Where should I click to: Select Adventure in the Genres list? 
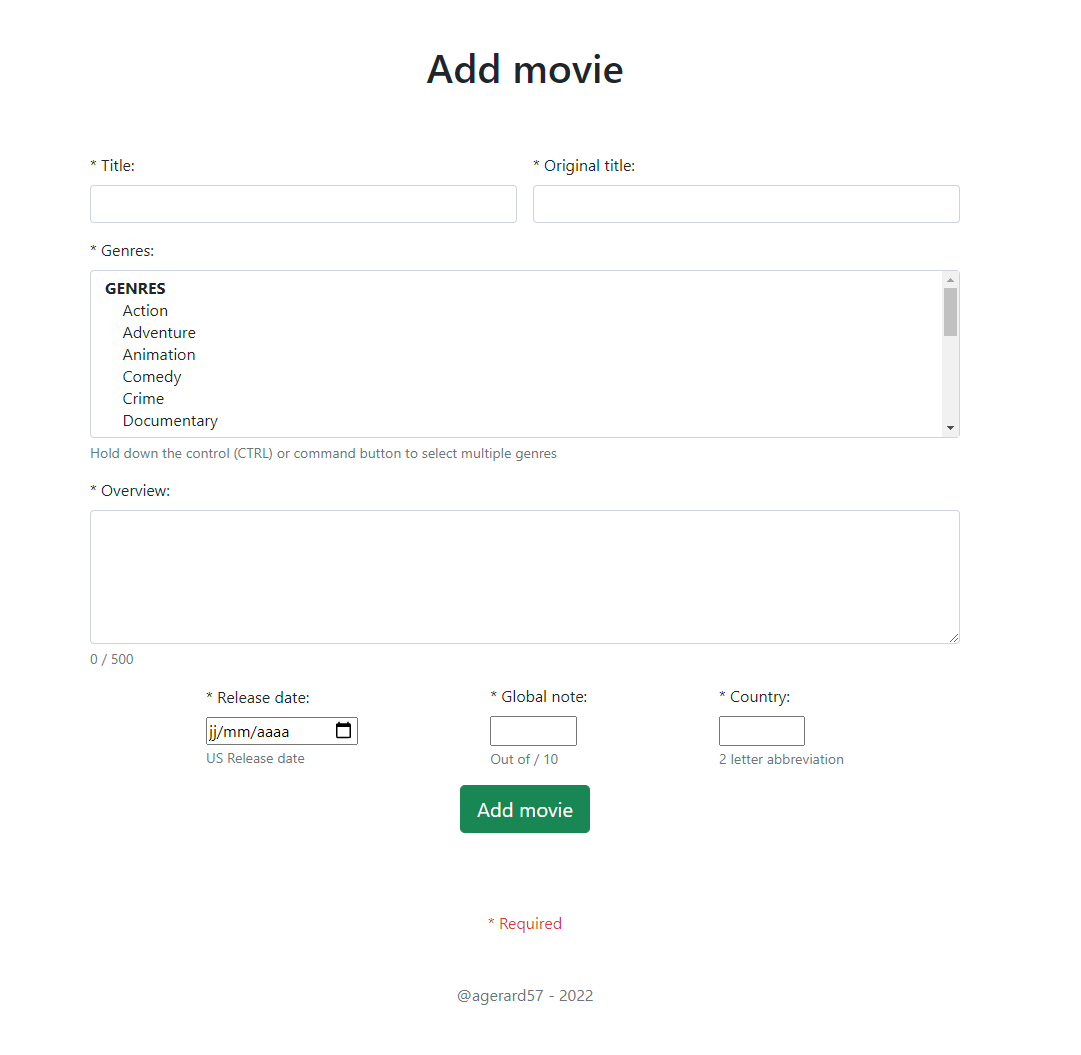[159, 333]
